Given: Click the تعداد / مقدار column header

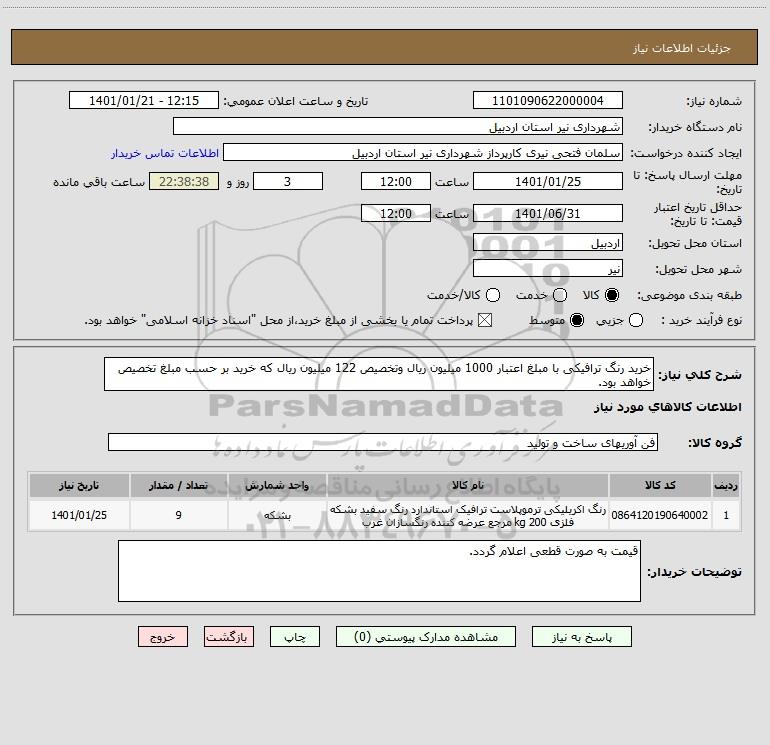Looking at the screenshot, I should 178,485.
